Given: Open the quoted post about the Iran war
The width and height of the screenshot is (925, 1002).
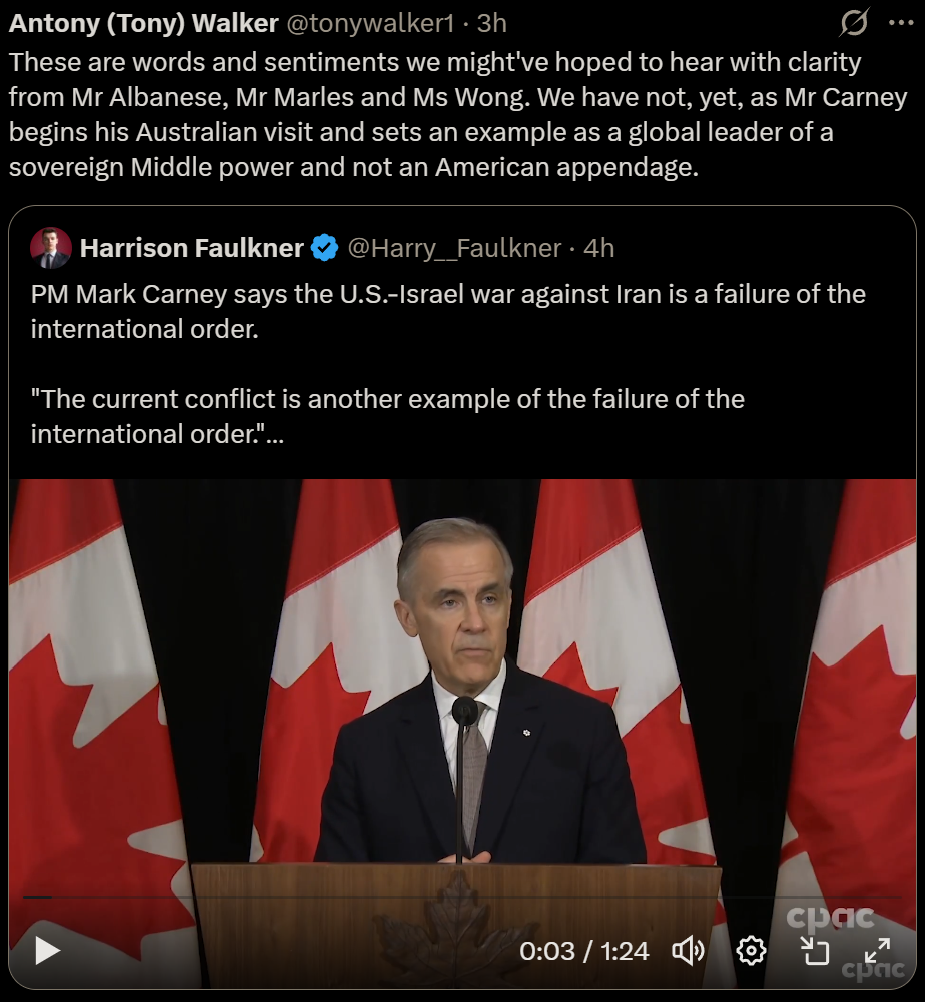Looking at the screenshot, I should pyautogui.click(x=448, y=365).
